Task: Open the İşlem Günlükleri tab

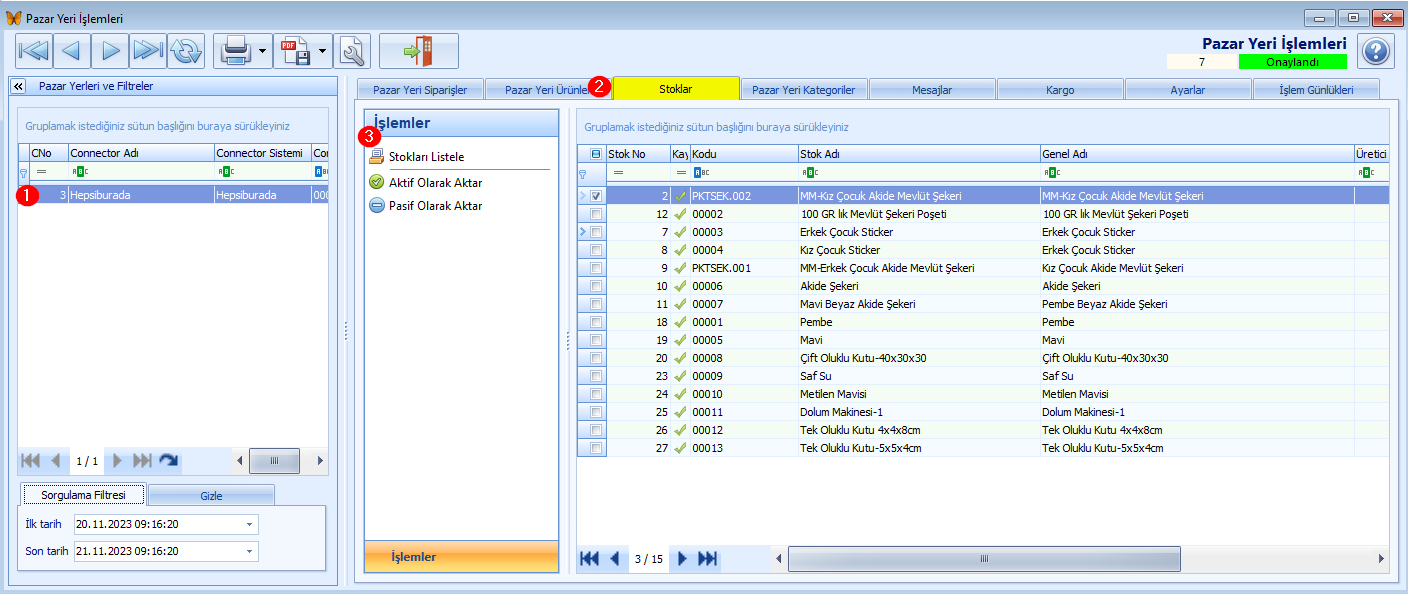Action: pyautogui.click(x=1316, y=90)
